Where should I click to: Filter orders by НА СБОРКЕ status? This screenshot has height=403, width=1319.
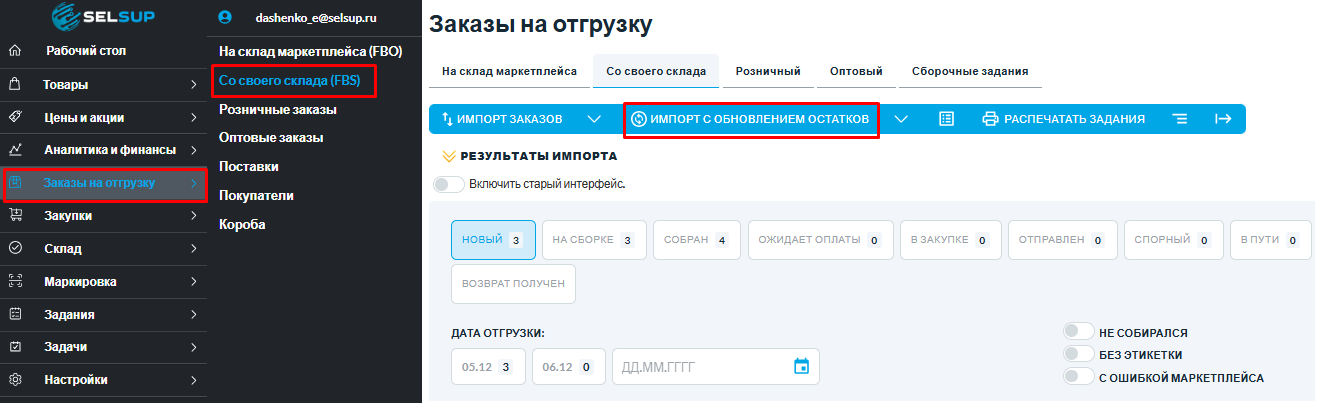click(593, 240)
